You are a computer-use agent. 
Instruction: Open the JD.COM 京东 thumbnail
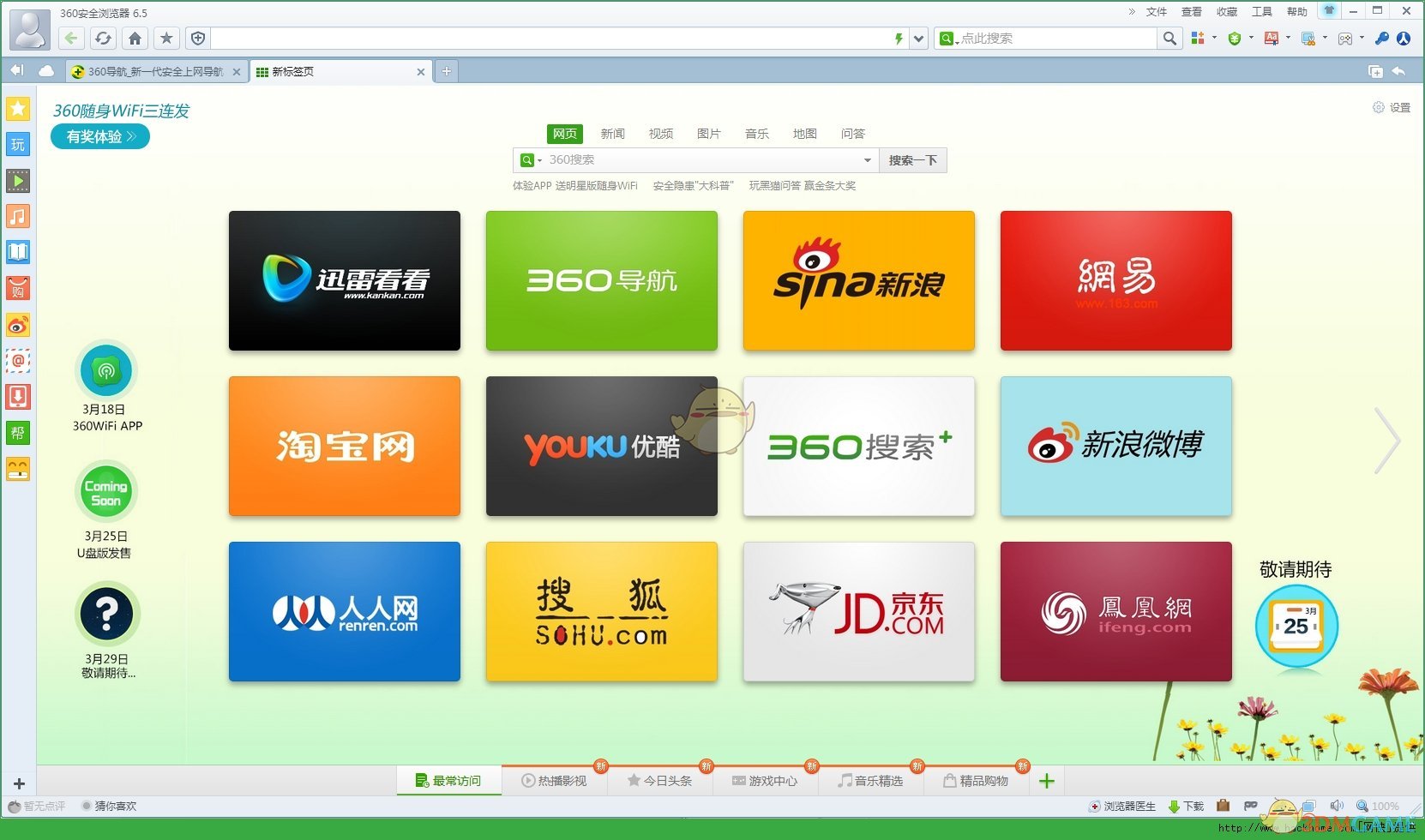click(x=858, y=611)
